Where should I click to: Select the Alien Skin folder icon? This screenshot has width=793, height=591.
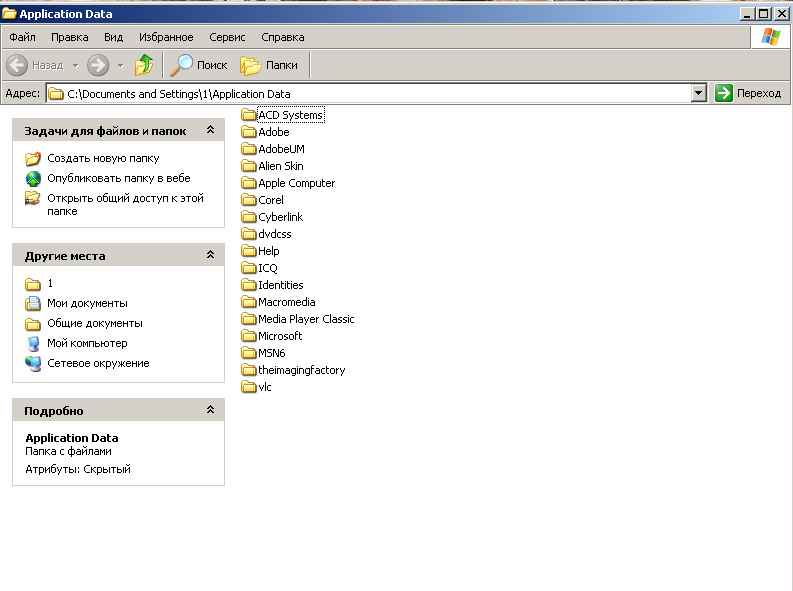tap(248, 166)
